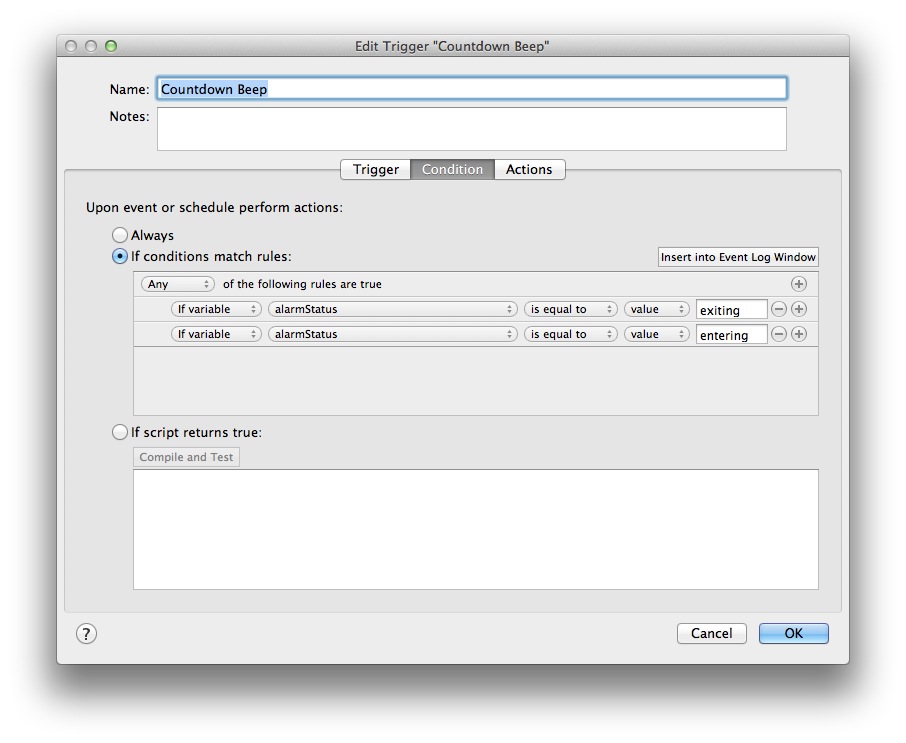Click the 'exiting' value field
Screen dimensions: 906x743
[x=732, y=310]
